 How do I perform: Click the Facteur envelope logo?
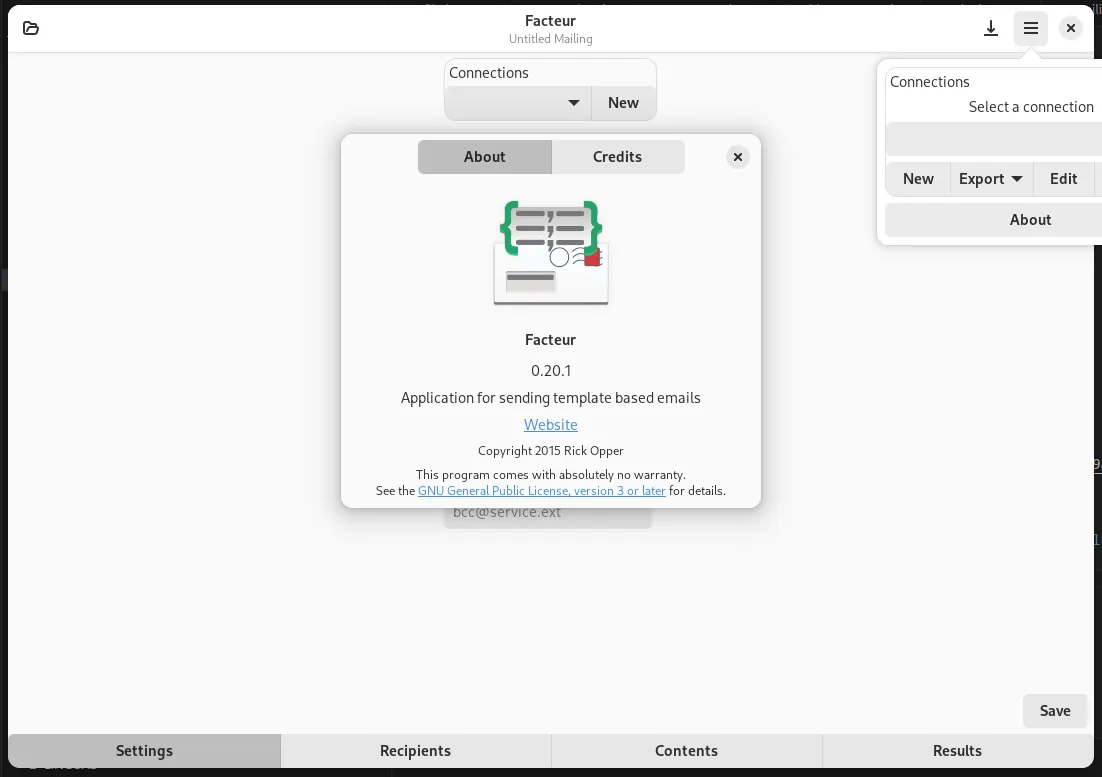[x=551, y=253]
